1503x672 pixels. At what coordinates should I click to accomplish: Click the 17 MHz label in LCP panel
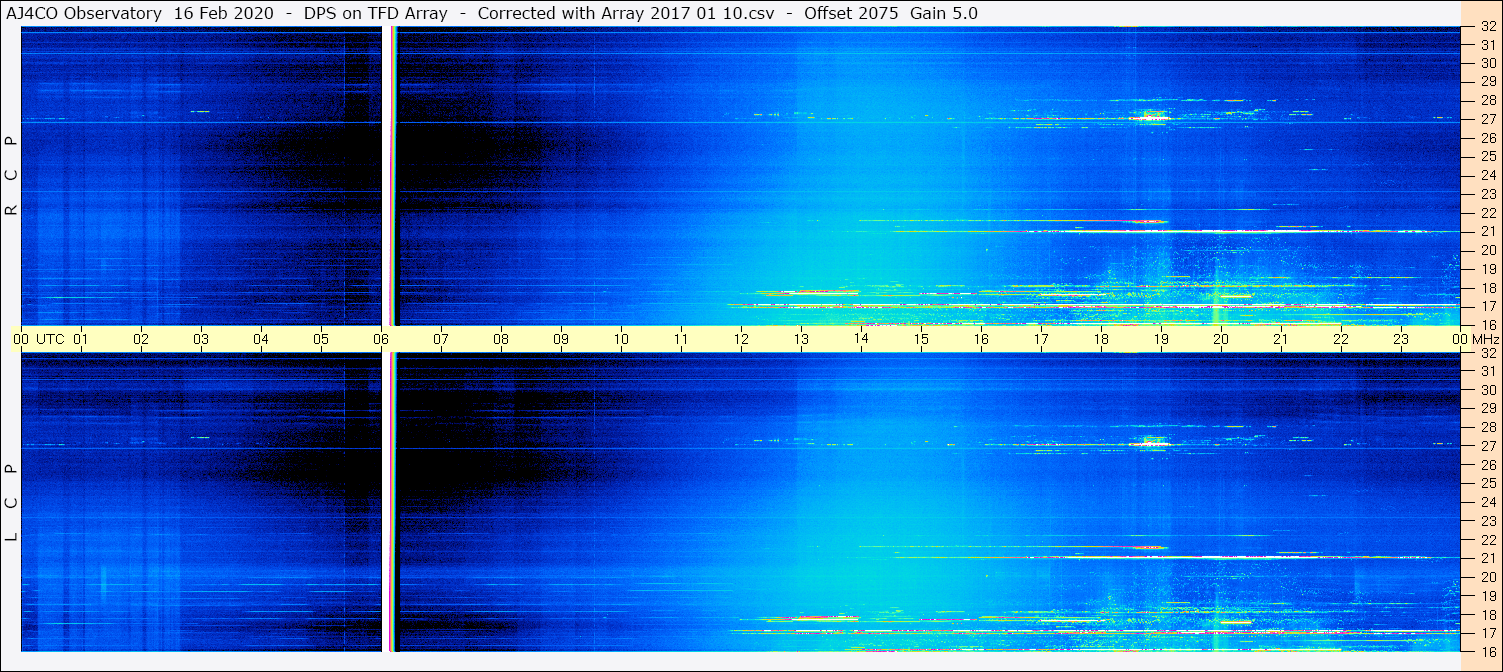(x=1487, y=633)
